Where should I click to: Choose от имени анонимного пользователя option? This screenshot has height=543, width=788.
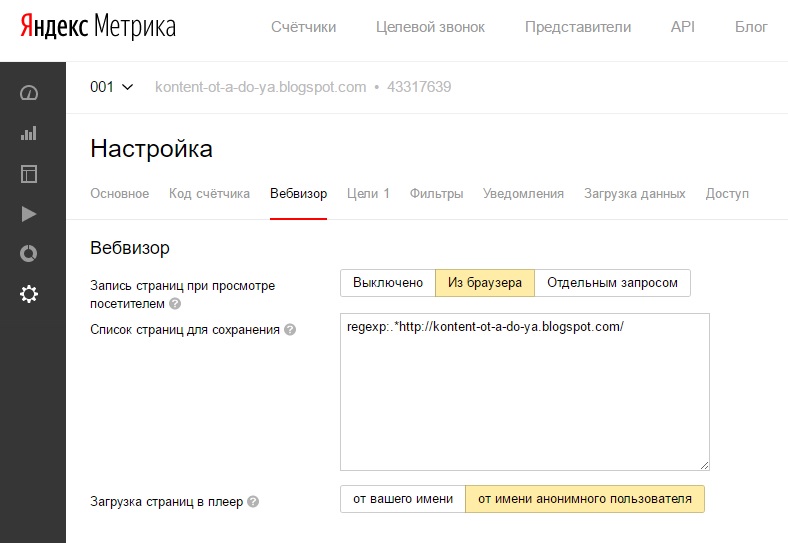point(584,499)
